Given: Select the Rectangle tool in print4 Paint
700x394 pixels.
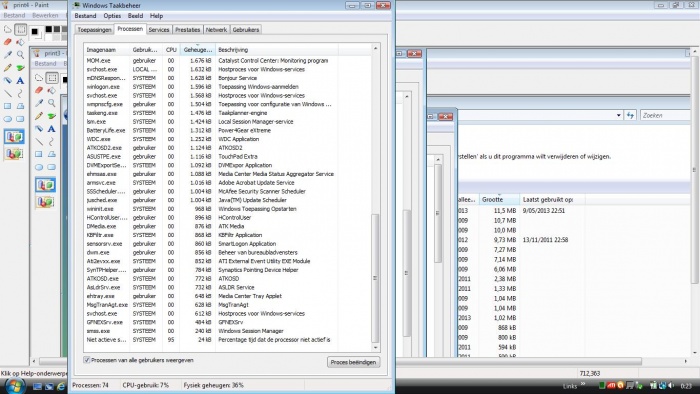Looking at the screenshot, I should coord(8,106).
